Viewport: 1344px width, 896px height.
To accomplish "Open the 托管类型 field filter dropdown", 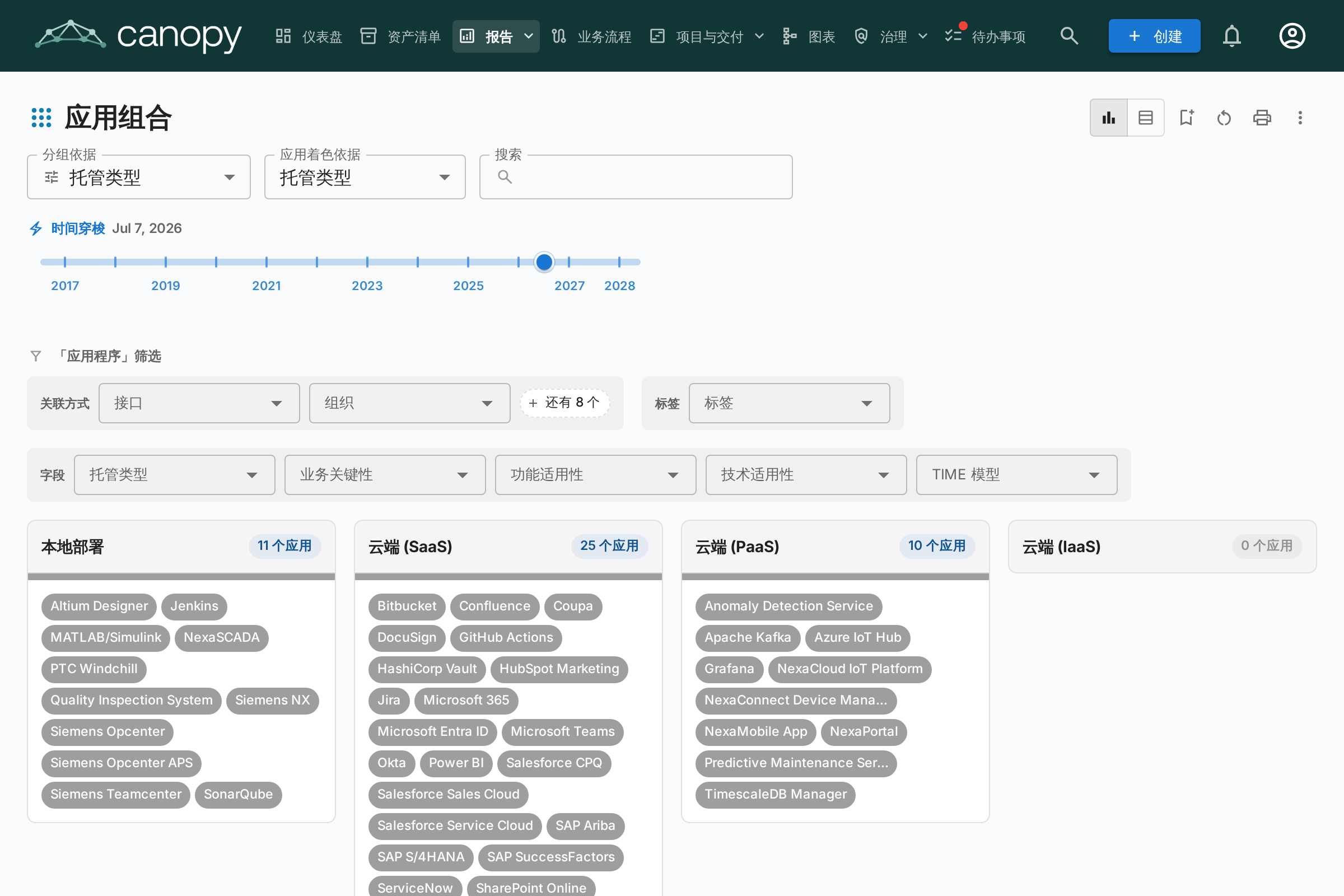I will pos(175,475).
